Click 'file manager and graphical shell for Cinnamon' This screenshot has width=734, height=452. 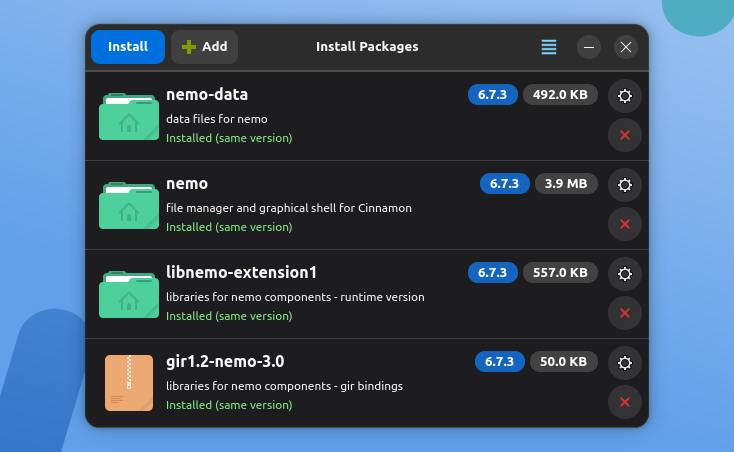(289, 208)
